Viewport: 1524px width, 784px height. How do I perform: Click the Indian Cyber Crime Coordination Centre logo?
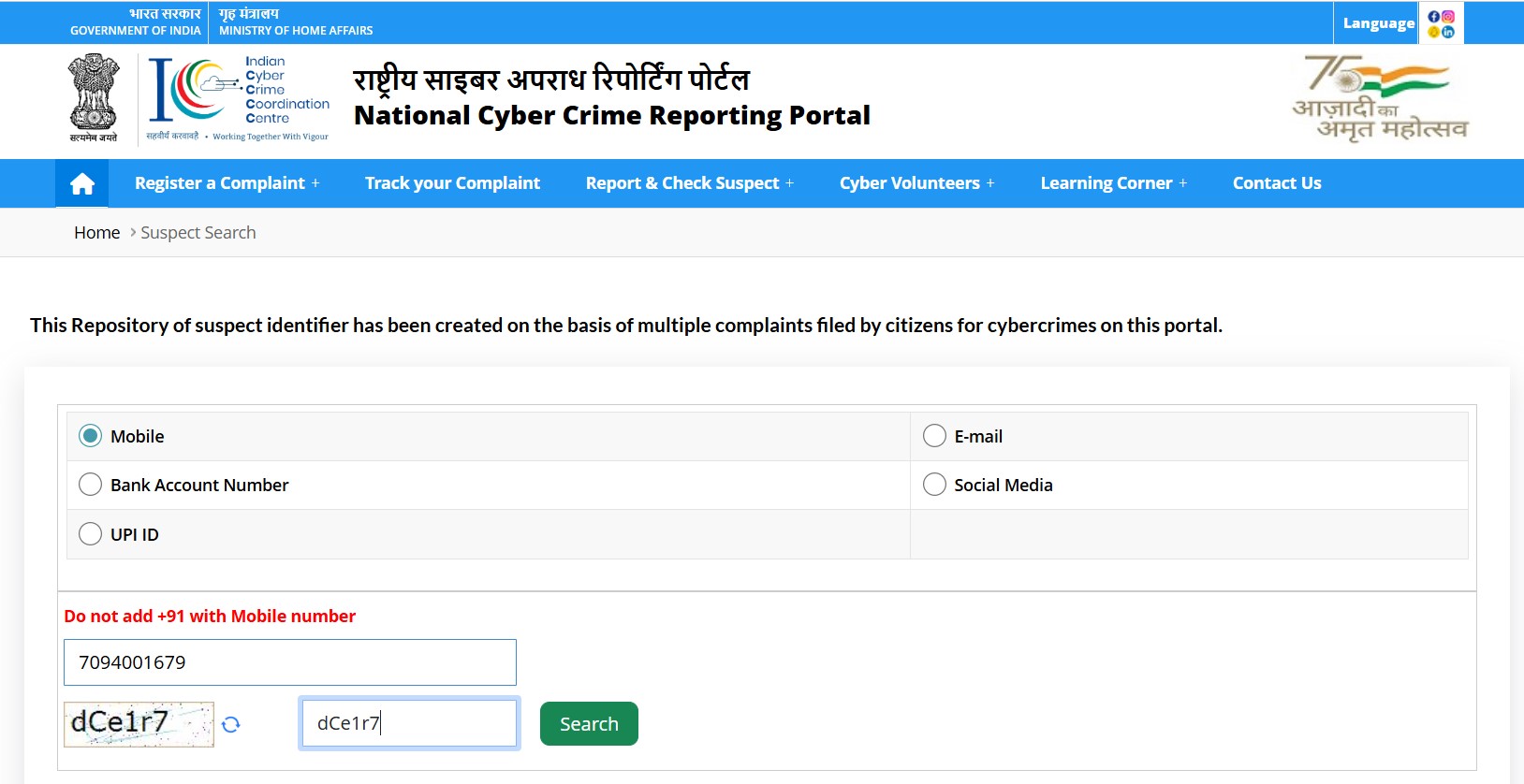point(239,98)
